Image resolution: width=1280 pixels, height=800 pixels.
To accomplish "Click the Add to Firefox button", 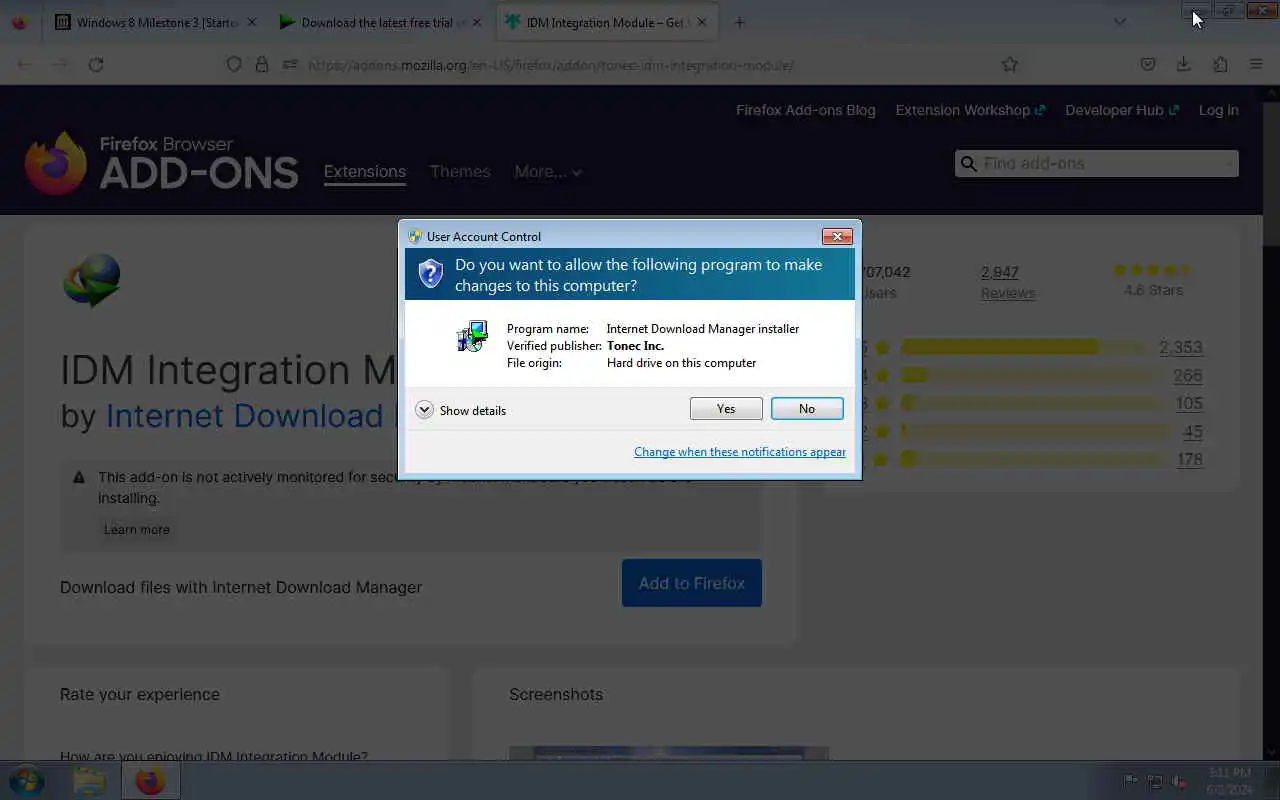I will [692, 583].
